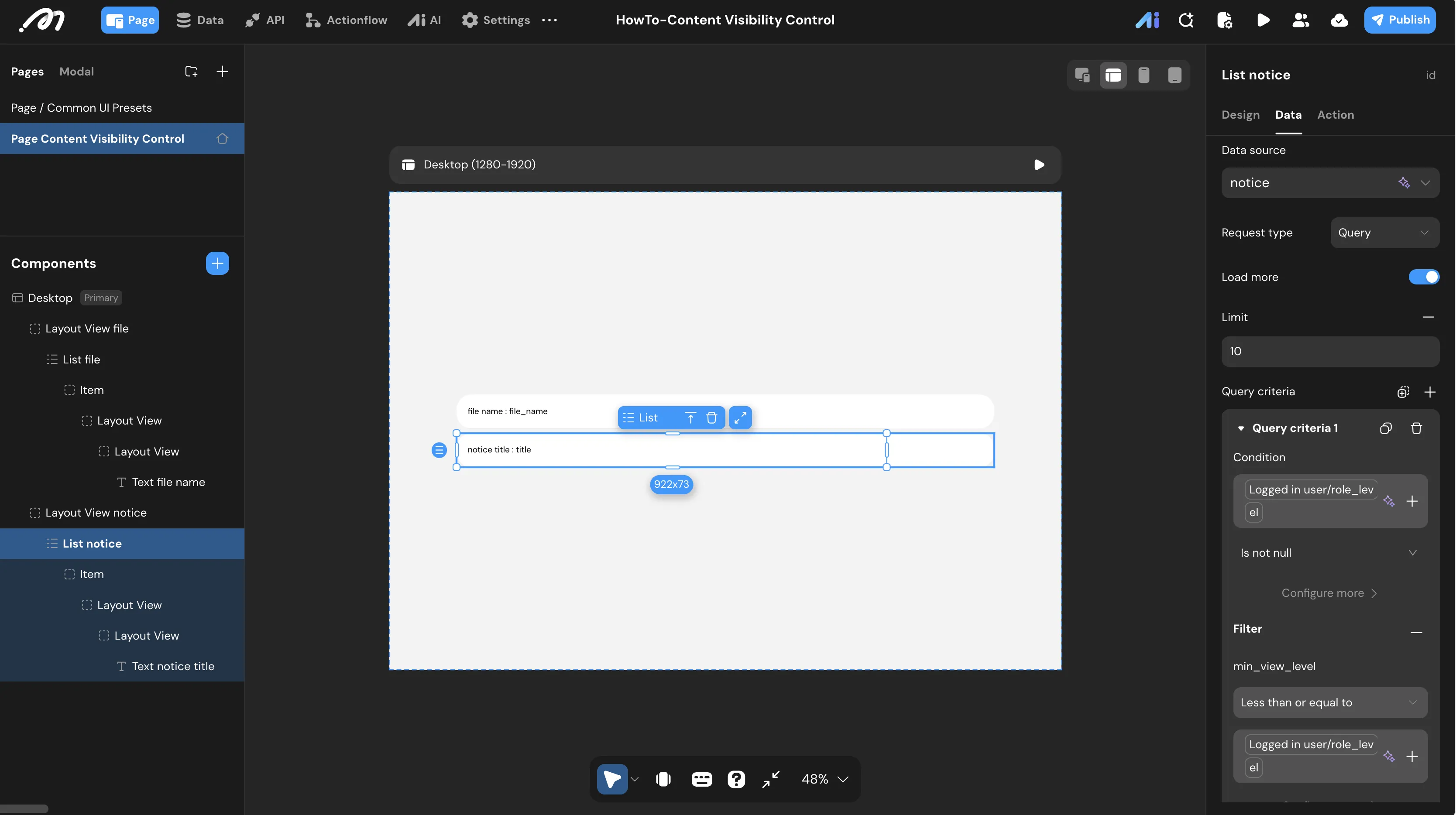Click the blue add component button
1456x815 pixels.
(x=217, y=264)
